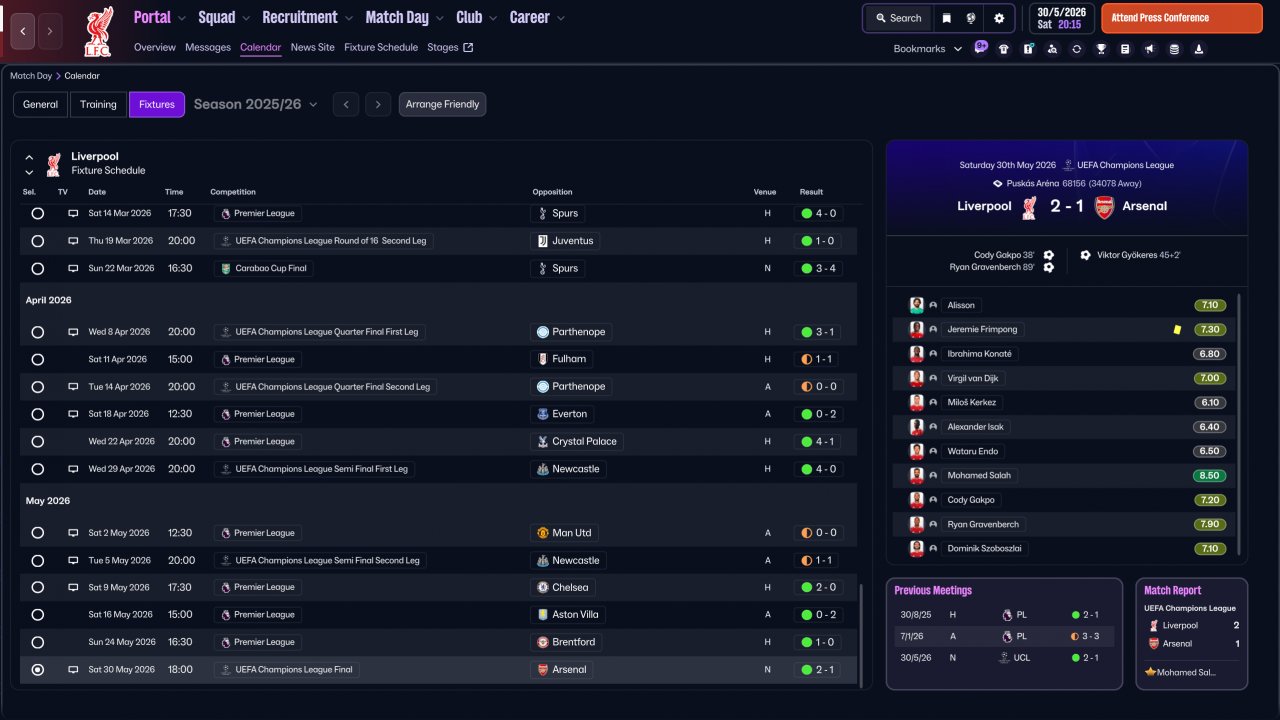Click the Attend Press Conference button
The image size is (1280, 720).
[1182, 18]
